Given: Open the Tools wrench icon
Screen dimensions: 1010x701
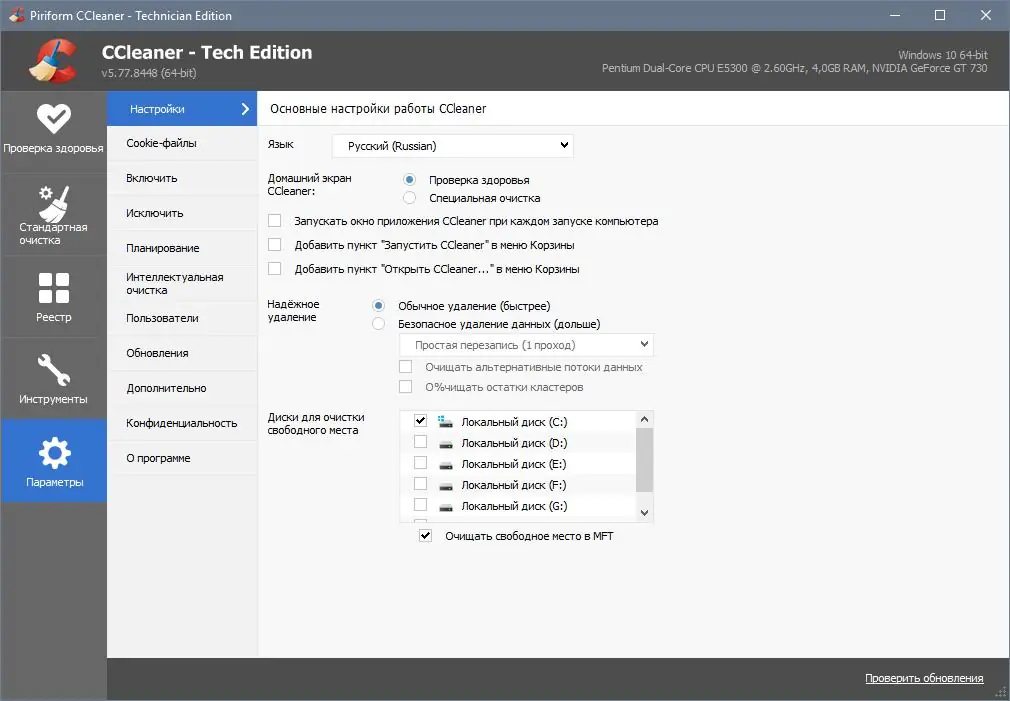Looking at the screenshot, I should [x=53, y=370].
